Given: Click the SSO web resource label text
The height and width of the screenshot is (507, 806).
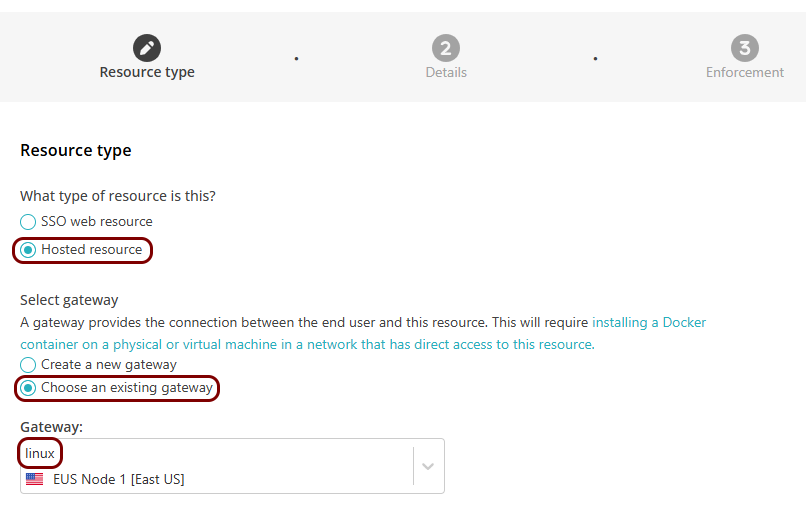Looking at the screenshot, I should click(x=97, y=222).
